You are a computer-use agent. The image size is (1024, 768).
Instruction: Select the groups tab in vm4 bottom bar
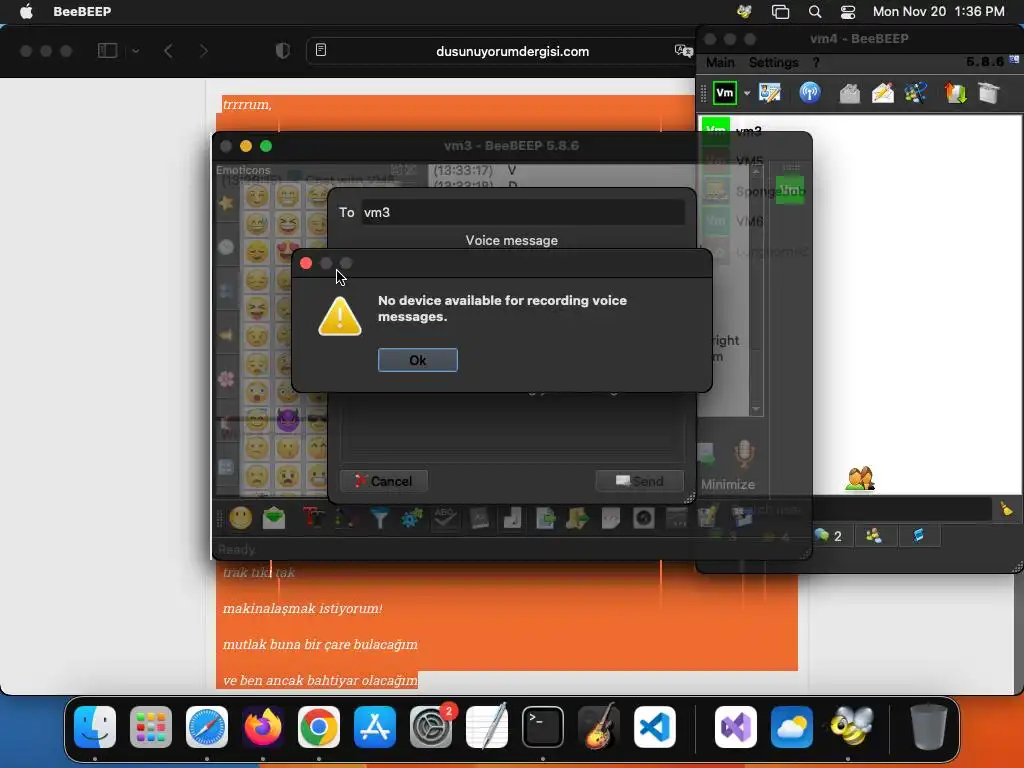pyautogui.click(x=874, y=536)
